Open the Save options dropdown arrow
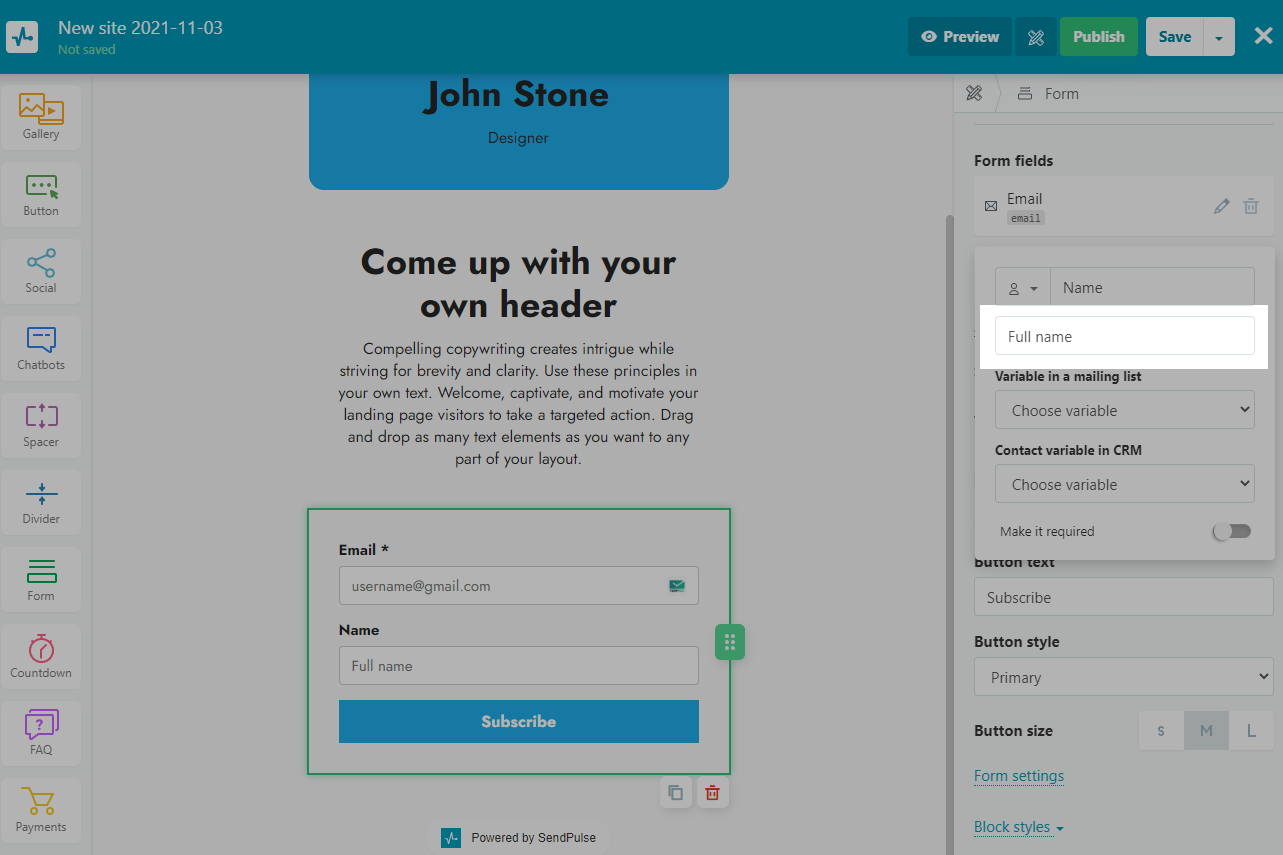 coord(1219,37)
